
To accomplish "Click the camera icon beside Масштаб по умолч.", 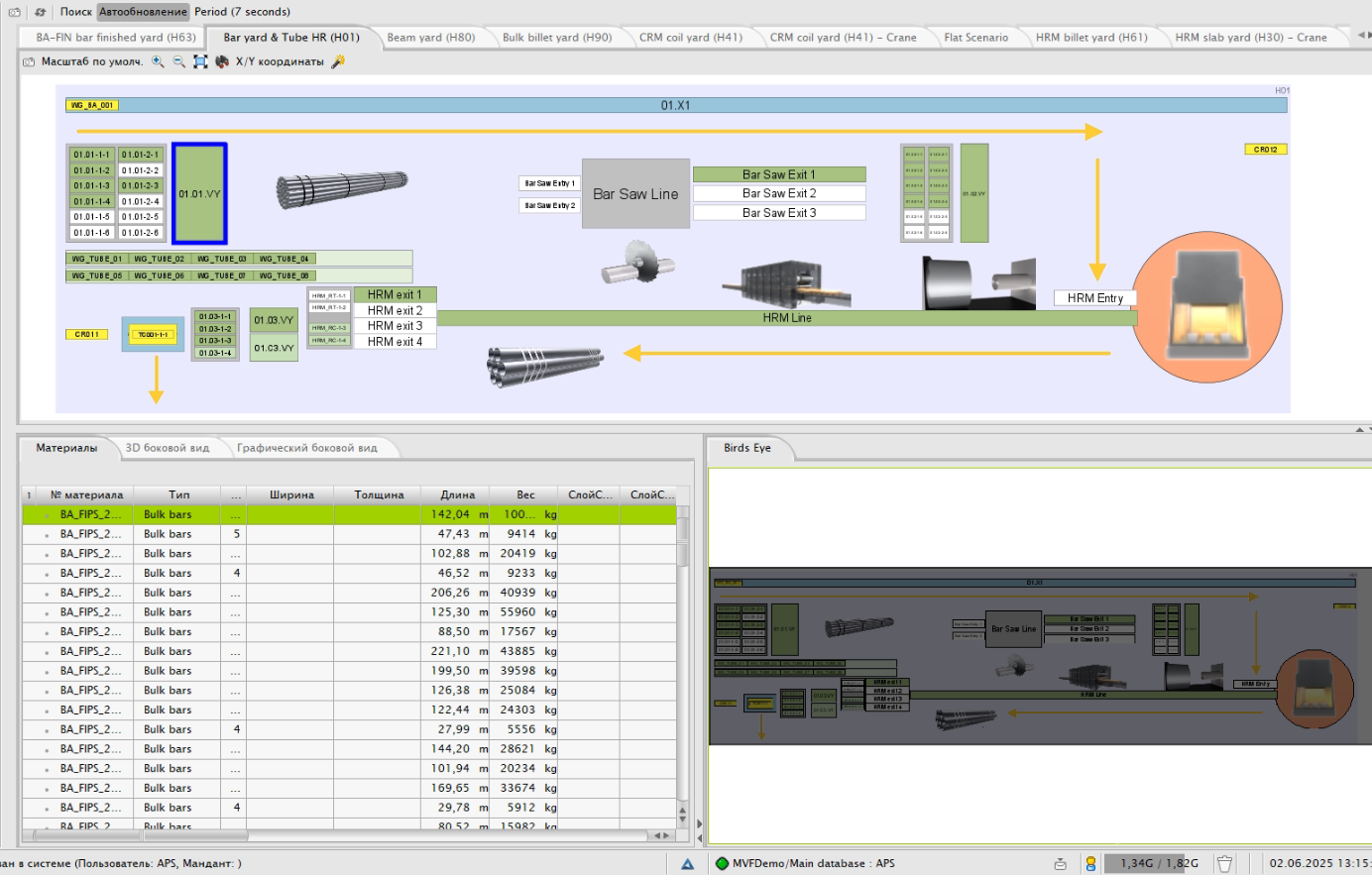I will [x=29, y=62].
